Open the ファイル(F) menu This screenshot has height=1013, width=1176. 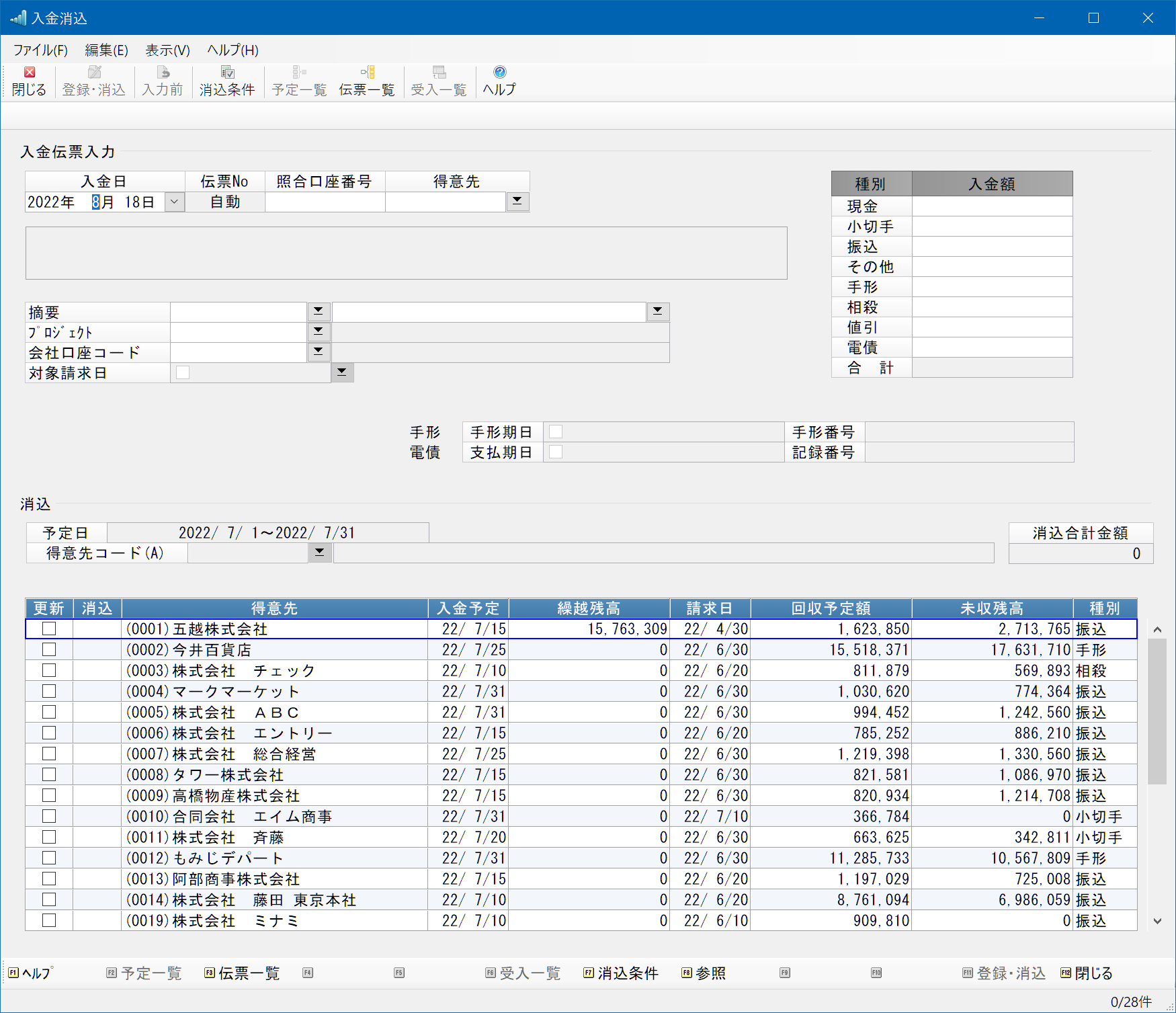click(x=40, y=50)
